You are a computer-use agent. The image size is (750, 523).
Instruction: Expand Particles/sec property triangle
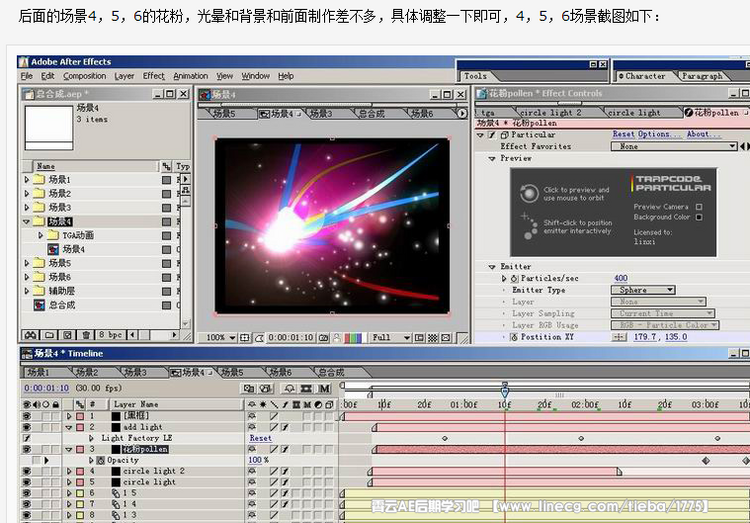click(x=504, y=278)
